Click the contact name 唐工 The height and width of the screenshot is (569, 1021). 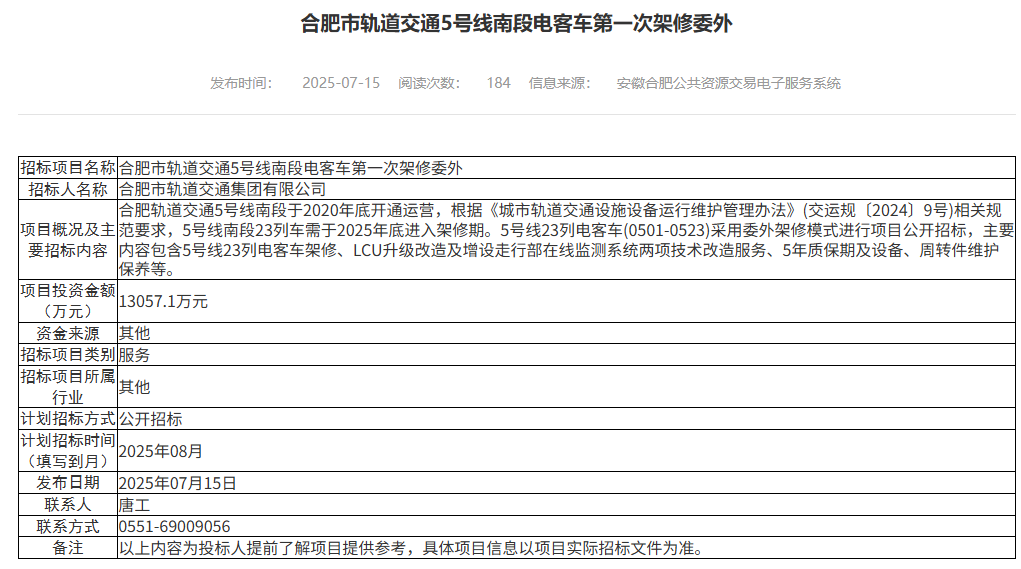click(134, 505)
